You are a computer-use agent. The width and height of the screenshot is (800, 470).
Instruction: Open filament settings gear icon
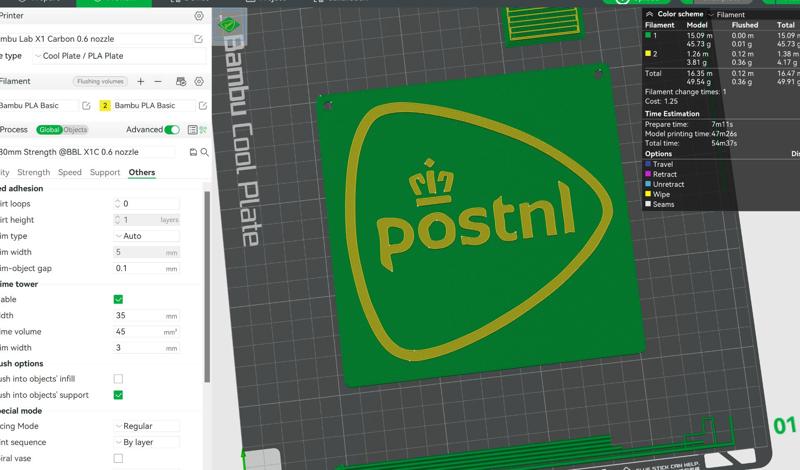click(199, 81)
